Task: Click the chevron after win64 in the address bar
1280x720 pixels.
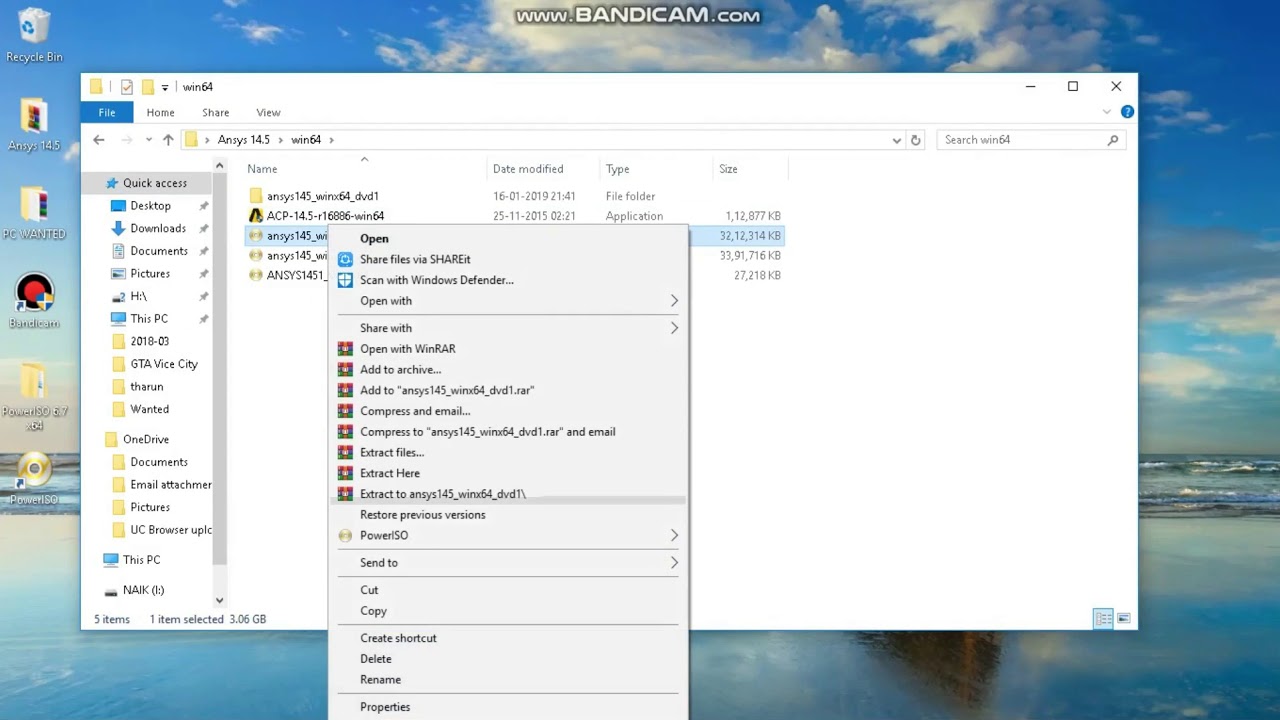Action: coord(331,140)
